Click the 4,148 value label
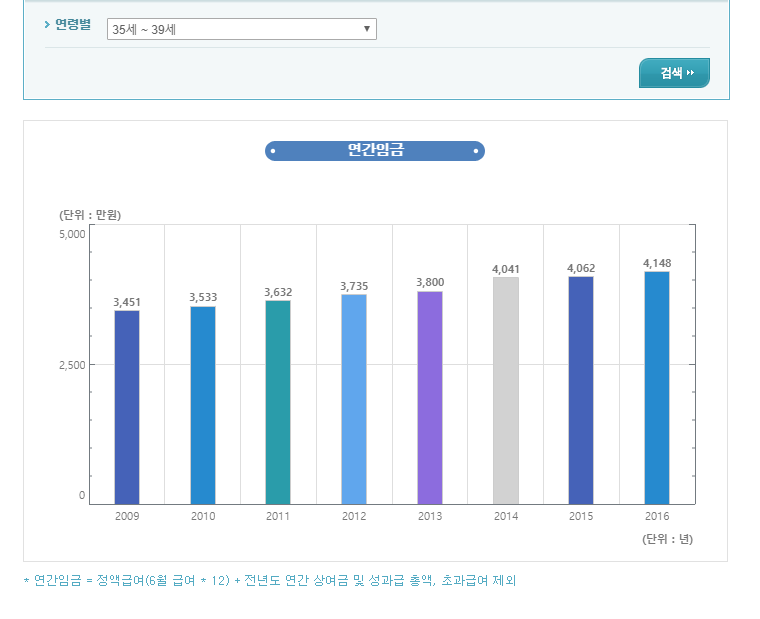This screenshot has height=619, width=760. coord(657,263)
